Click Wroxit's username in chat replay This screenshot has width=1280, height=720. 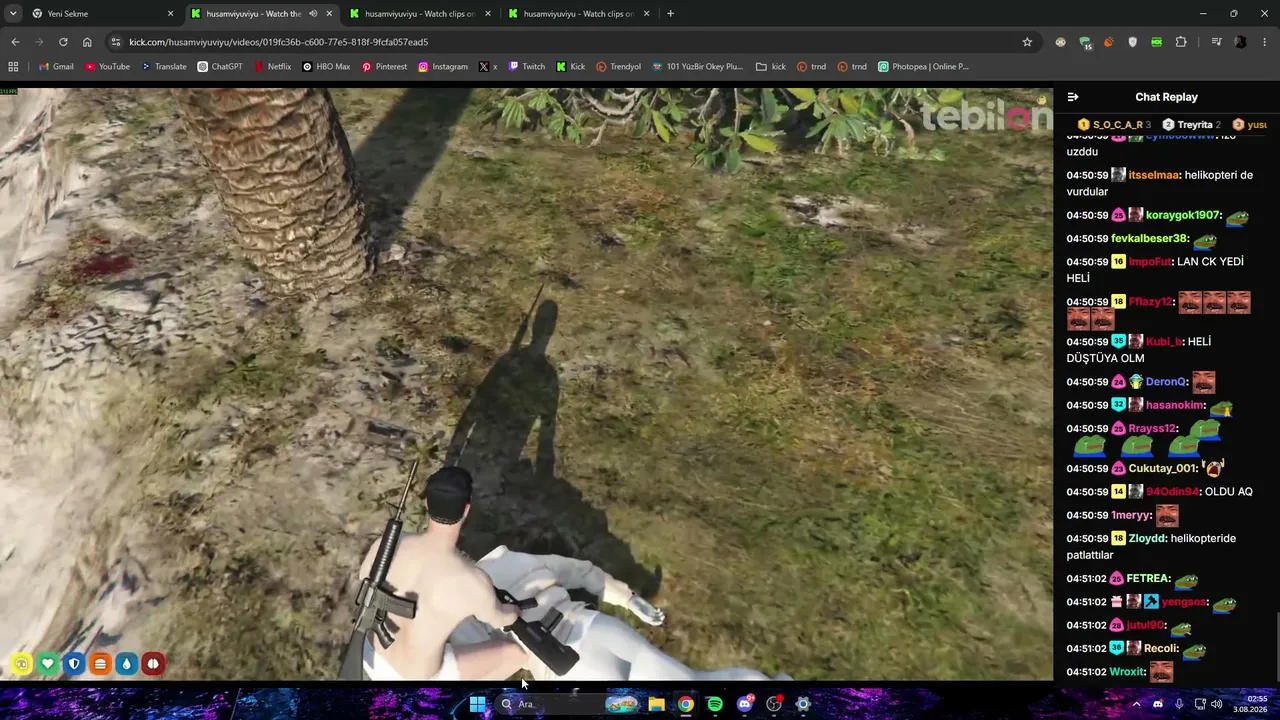(x=1127, y=672)
